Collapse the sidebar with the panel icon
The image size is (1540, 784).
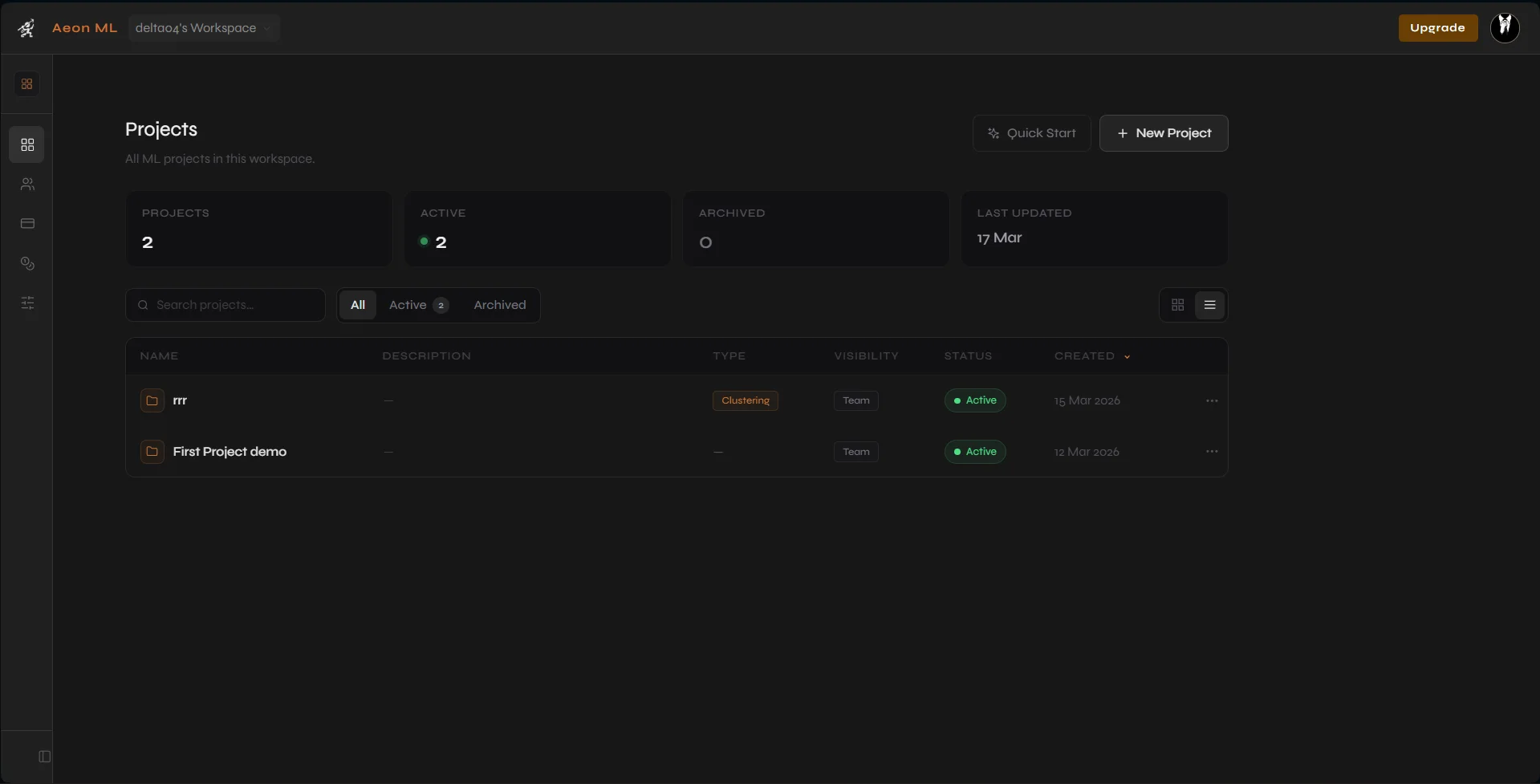pos(45,756)
